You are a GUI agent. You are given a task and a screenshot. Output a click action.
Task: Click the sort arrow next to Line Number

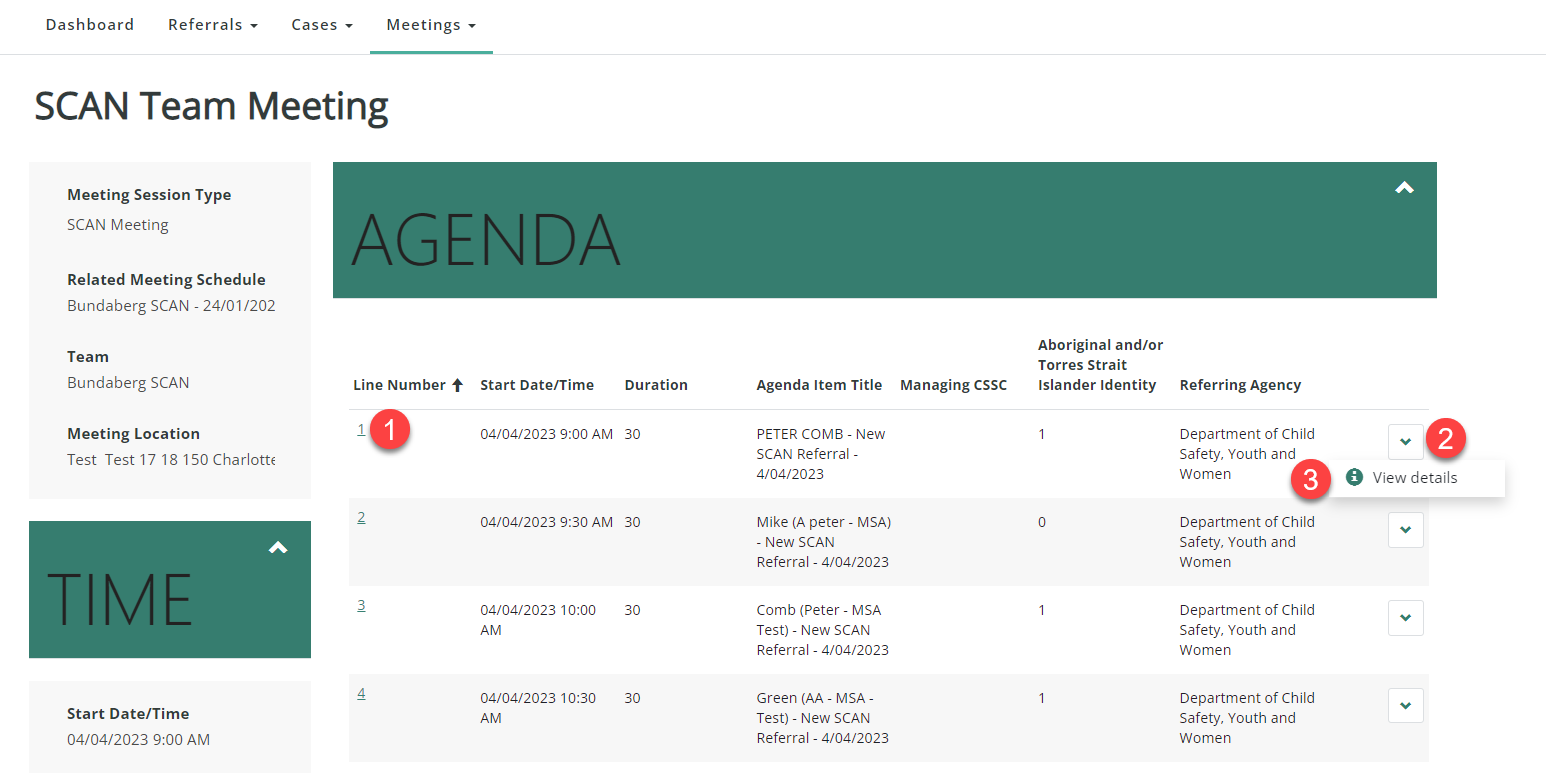coord(458,385)
